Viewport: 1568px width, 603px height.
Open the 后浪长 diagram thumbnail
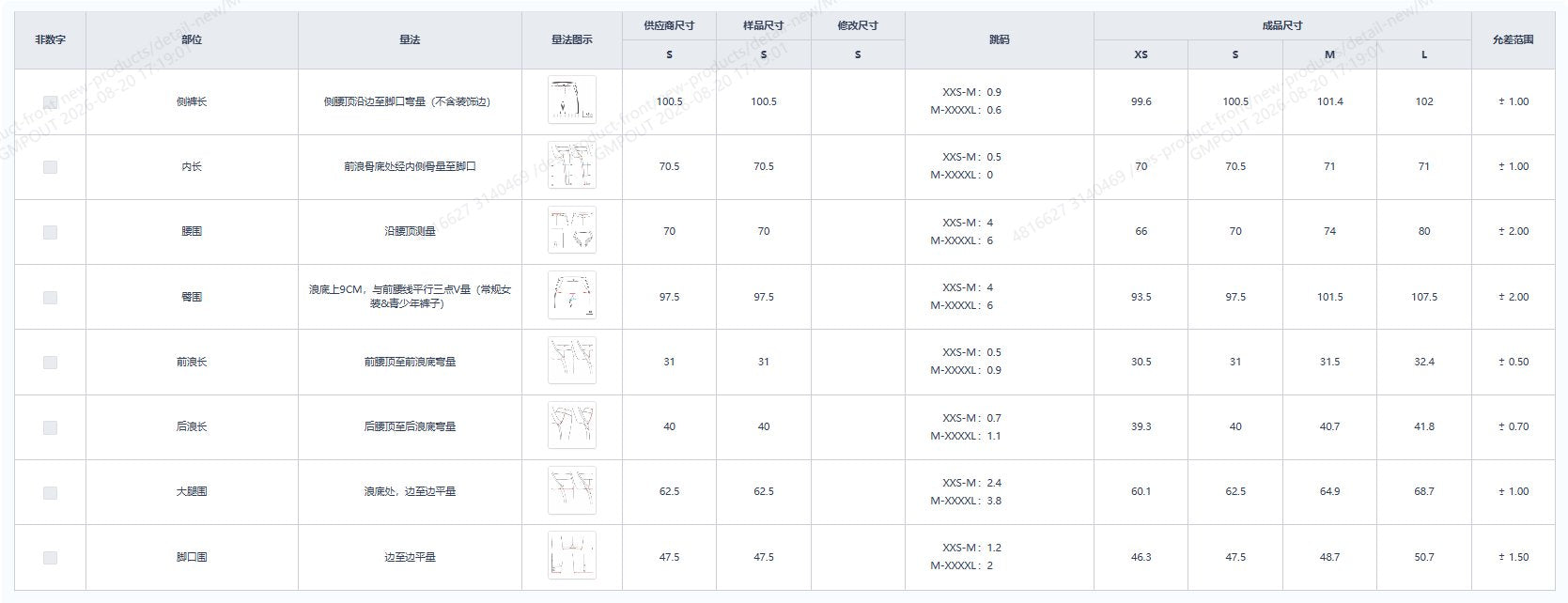point(571,426)
